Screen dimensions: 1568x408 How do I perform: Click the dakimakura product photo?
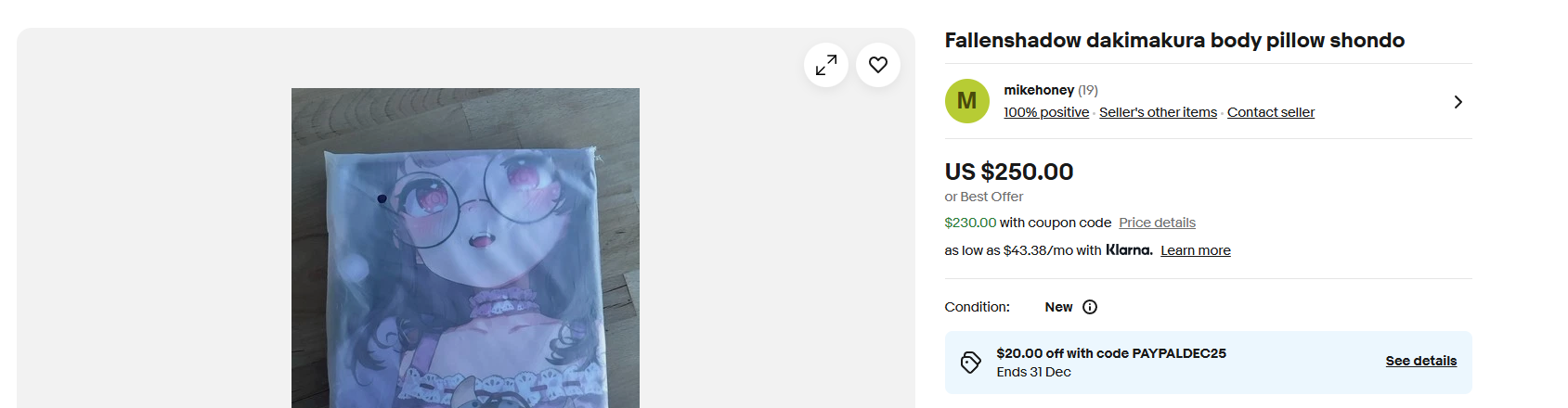point(465,248)
